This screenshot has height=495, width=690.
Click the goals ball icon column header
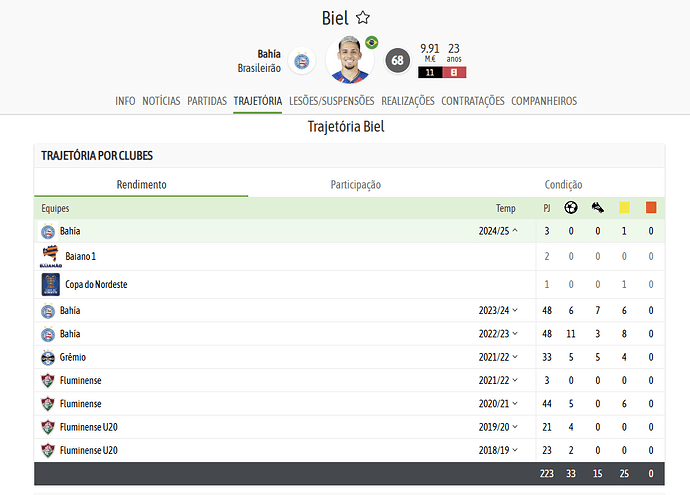tap(571, 207)
